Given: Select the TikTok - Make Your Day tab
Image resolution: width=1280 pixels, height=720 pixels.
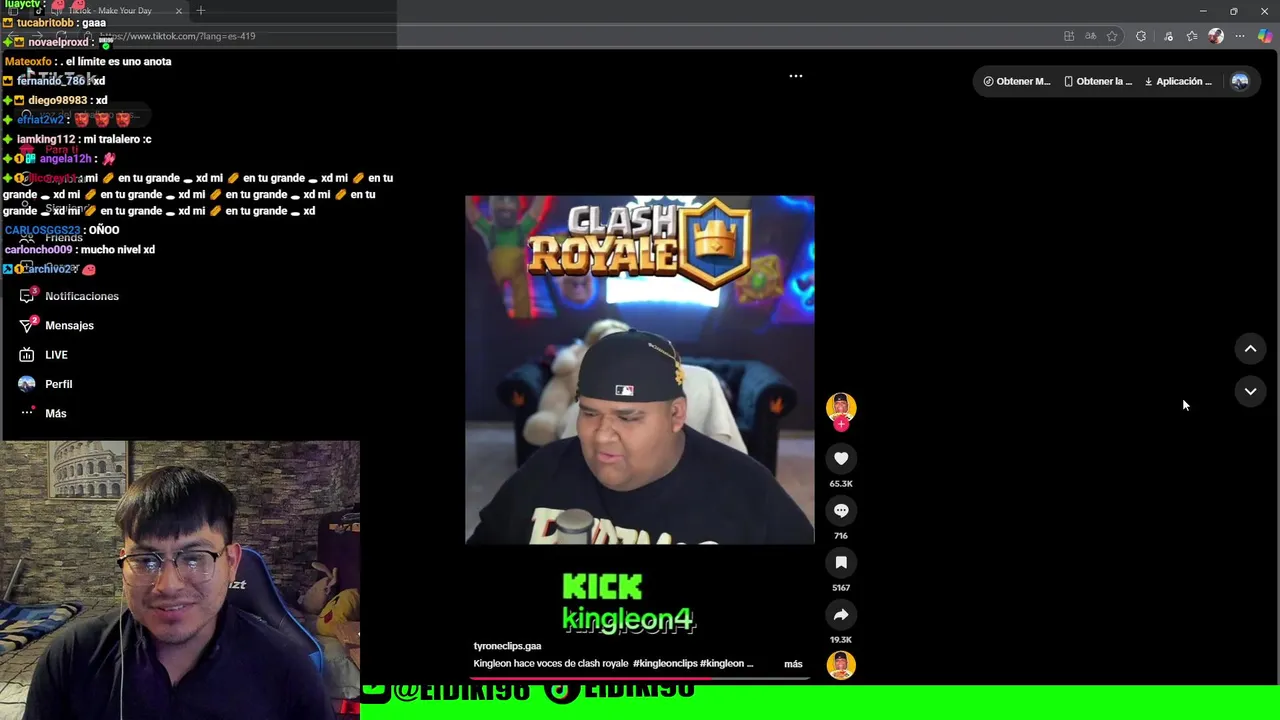Looking at the screenshot, I should click(x=110, y=11).
